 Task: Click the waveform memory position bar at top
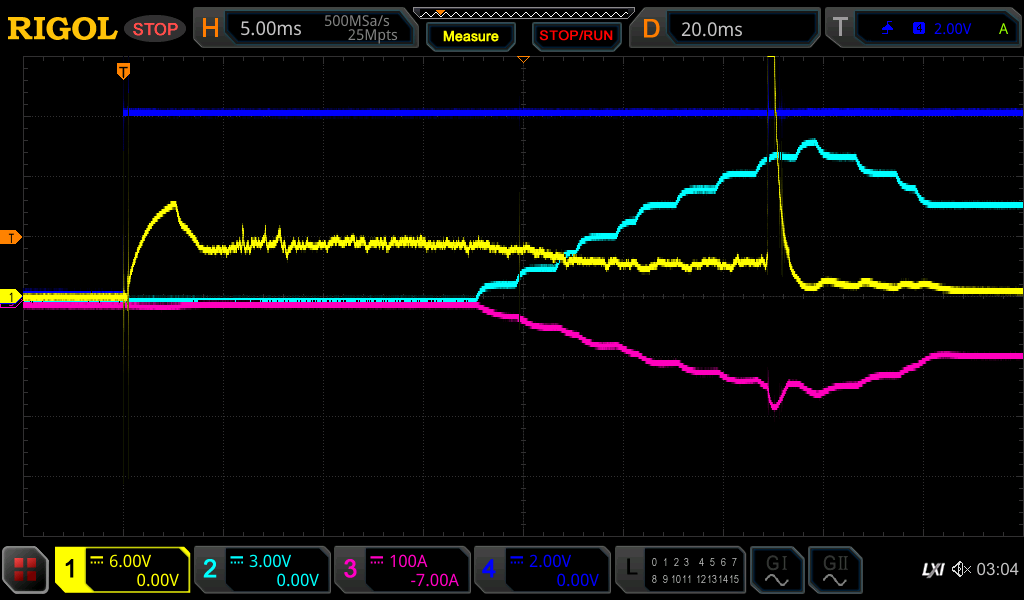point(523,13)
